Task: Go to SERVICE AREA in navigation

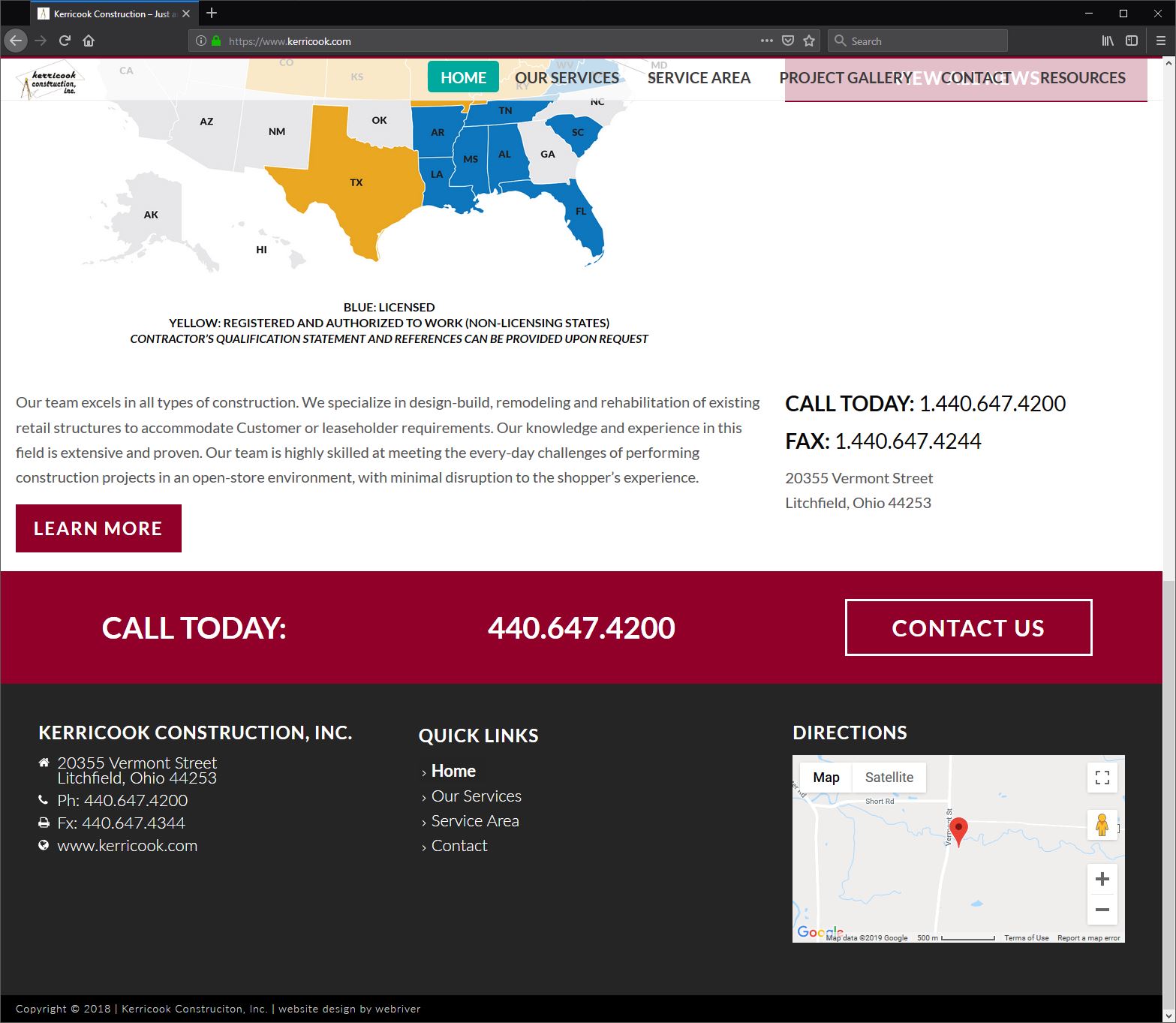Action: tap(699, 77)
